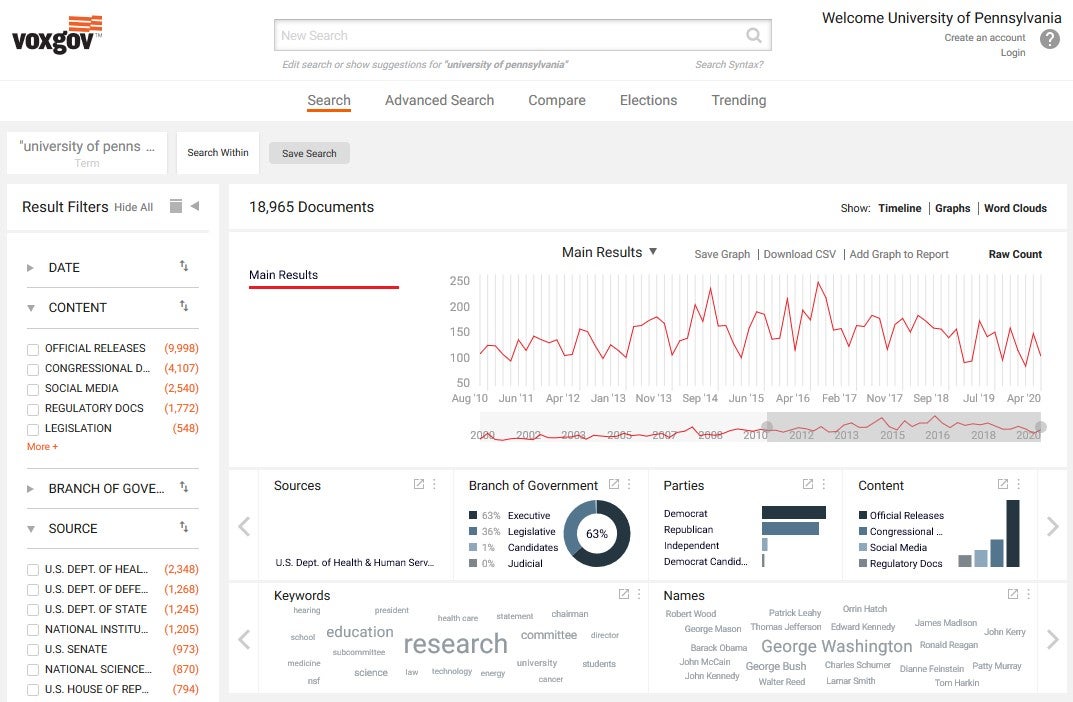
Task: Open the Sources widget pop-out icon
Action: coord(419,484)
